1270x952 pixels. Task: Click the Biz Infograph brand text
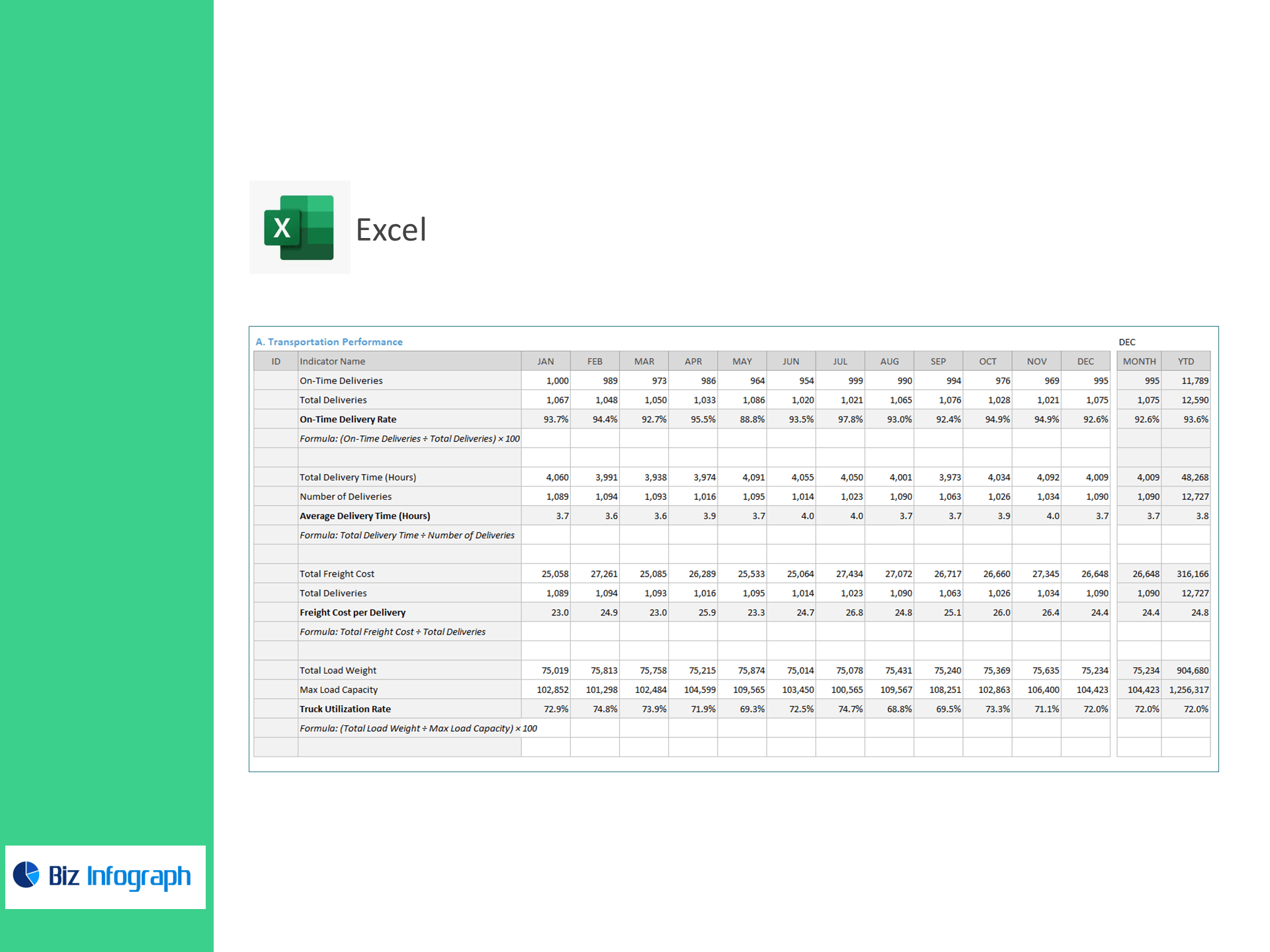[120, 876]
